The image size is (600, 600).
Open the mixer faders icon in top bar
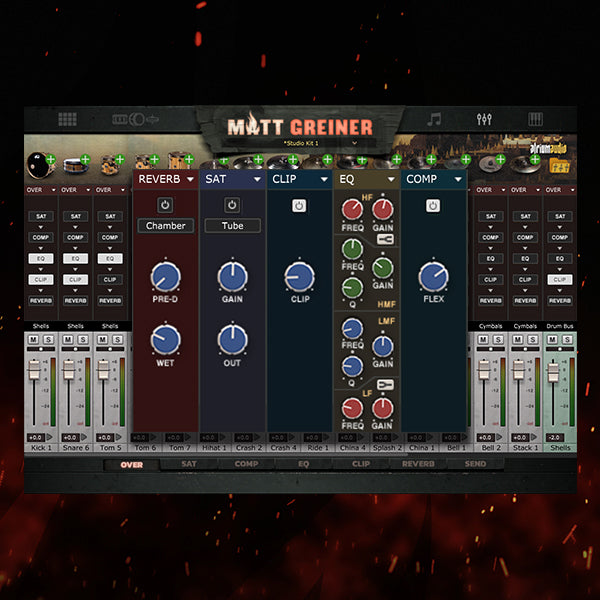pos(485,119)
